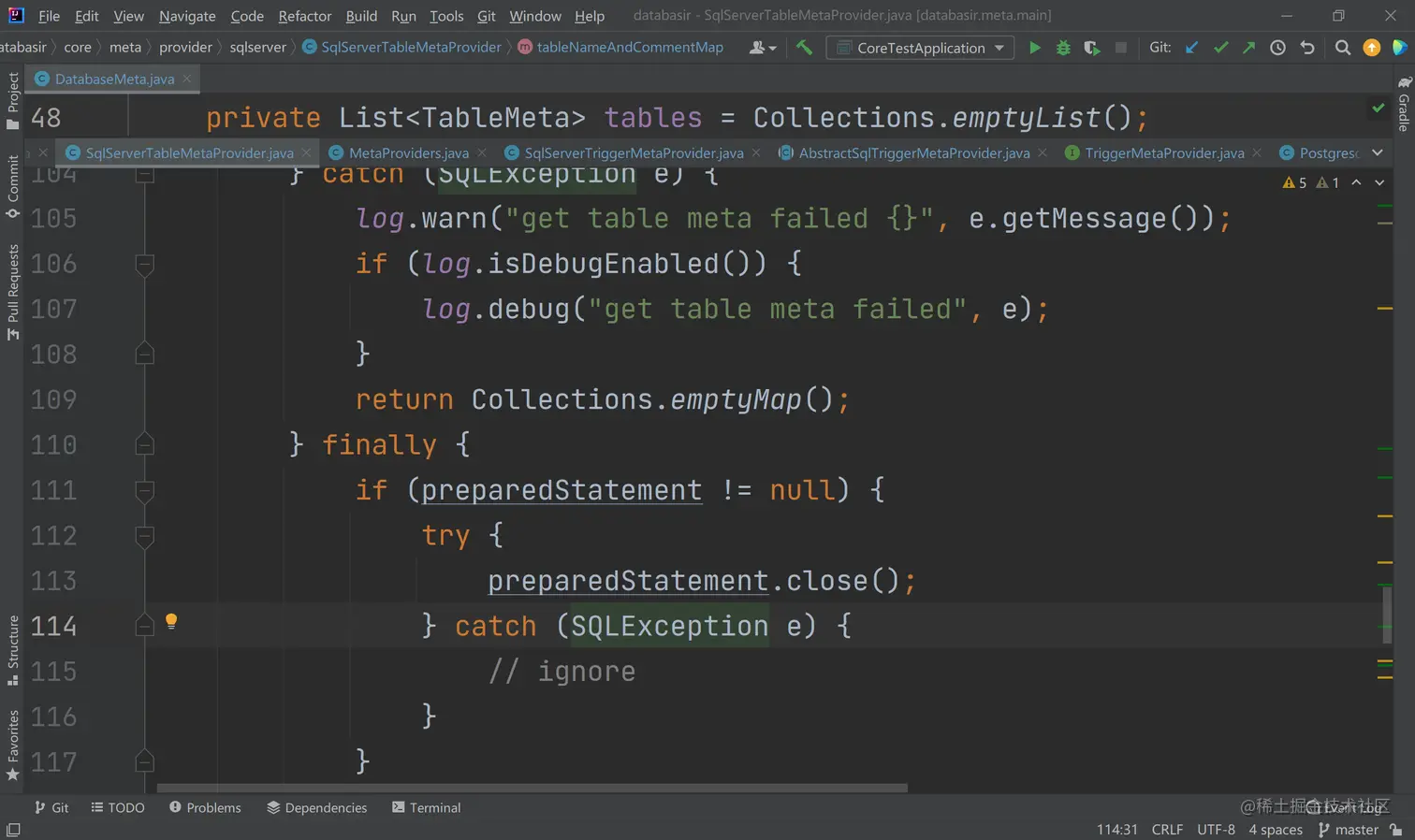This screenshot has width=1415, height=840.
Task: Switch to TriggerMetaProvider.java tab
Action: click(x=1164, y=152)
